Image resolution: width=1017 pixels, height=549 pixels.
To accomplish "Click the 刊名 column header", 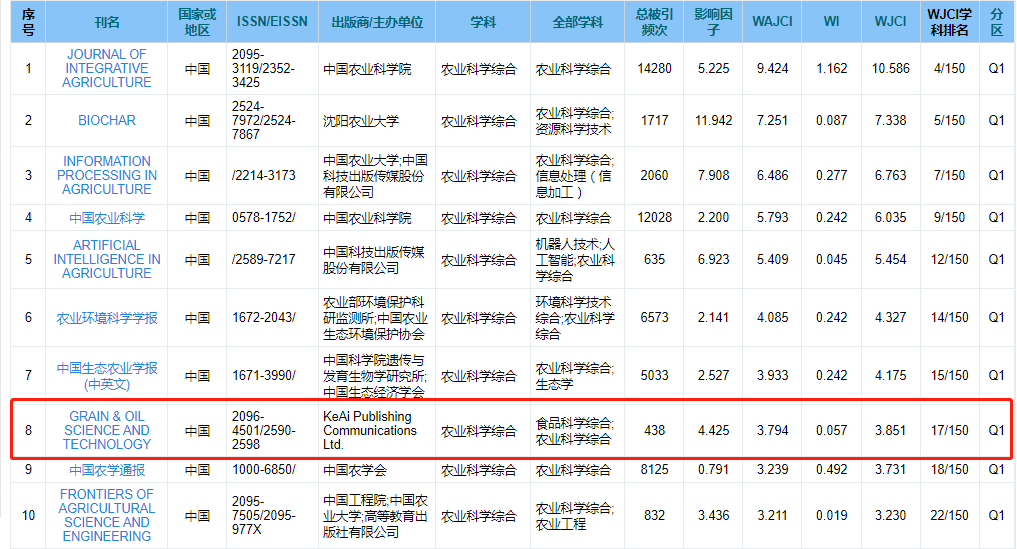I will [106, 22].
